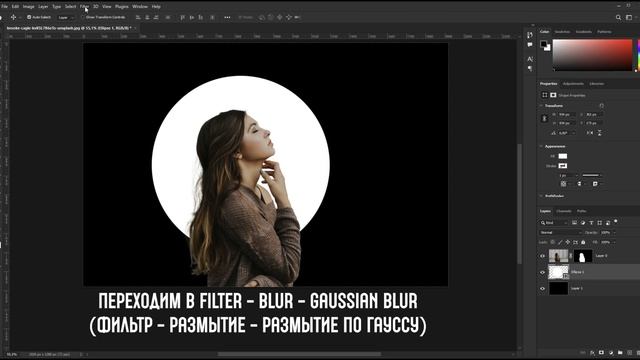Image resolution: width=640 pixels, height=360 pixels.
Task: Open the Filter menu
Action: [84, 7]
